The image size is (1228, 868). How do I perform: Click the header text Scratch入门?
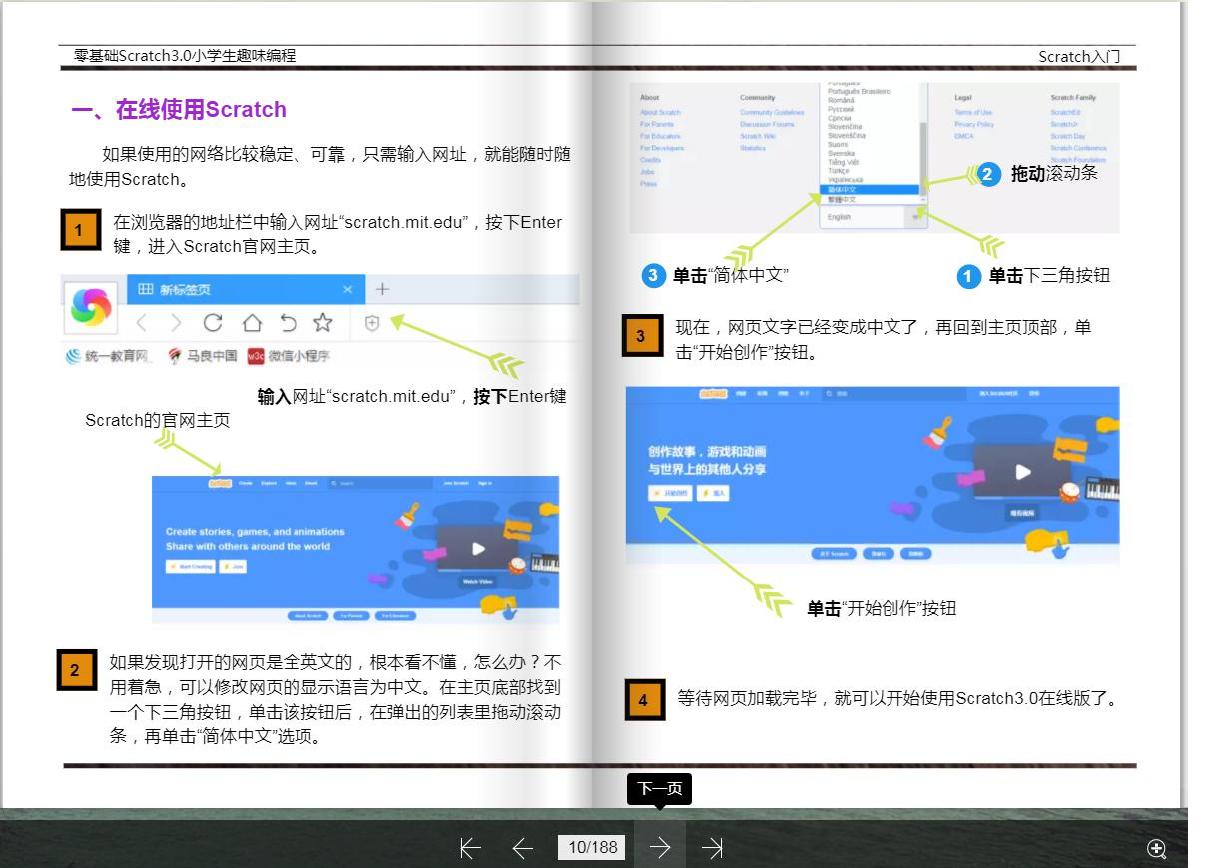click(1079, 57)
